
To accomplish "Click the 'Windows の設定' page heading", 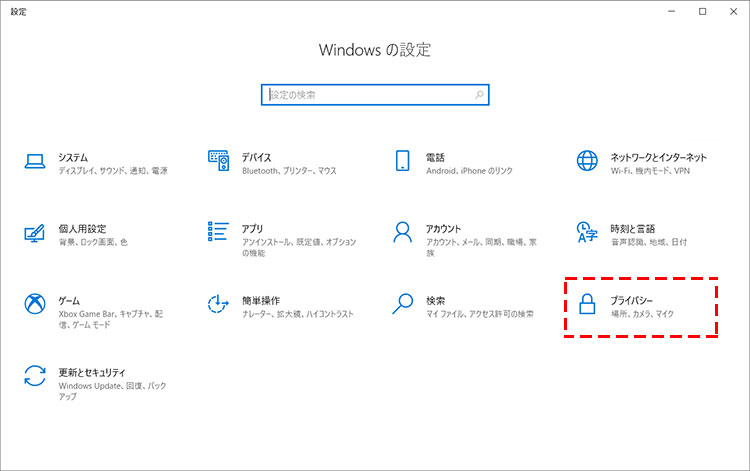I will (375, 50).
